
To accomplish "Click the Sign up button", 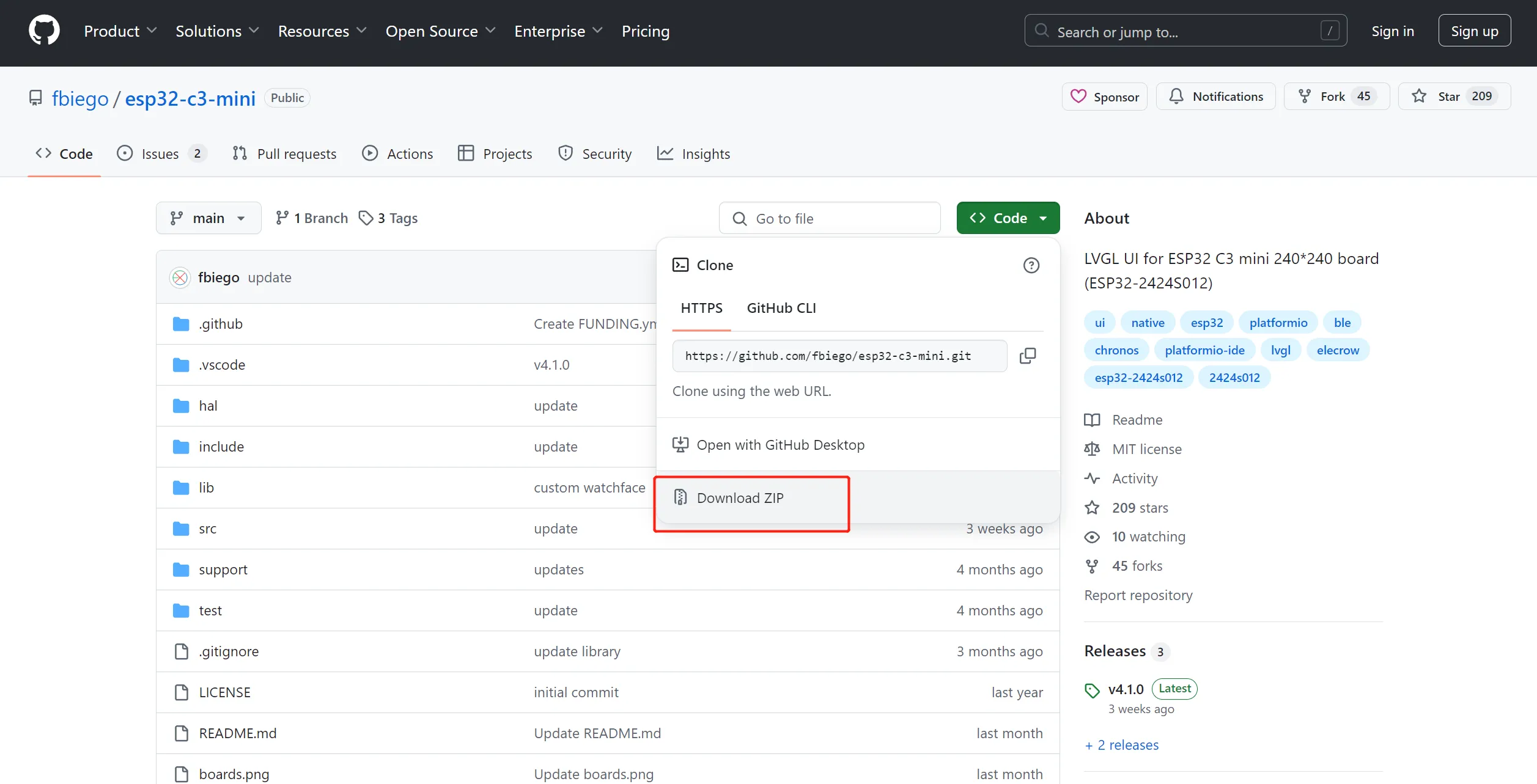I will pyautogui.click(x=1474, y=31).
